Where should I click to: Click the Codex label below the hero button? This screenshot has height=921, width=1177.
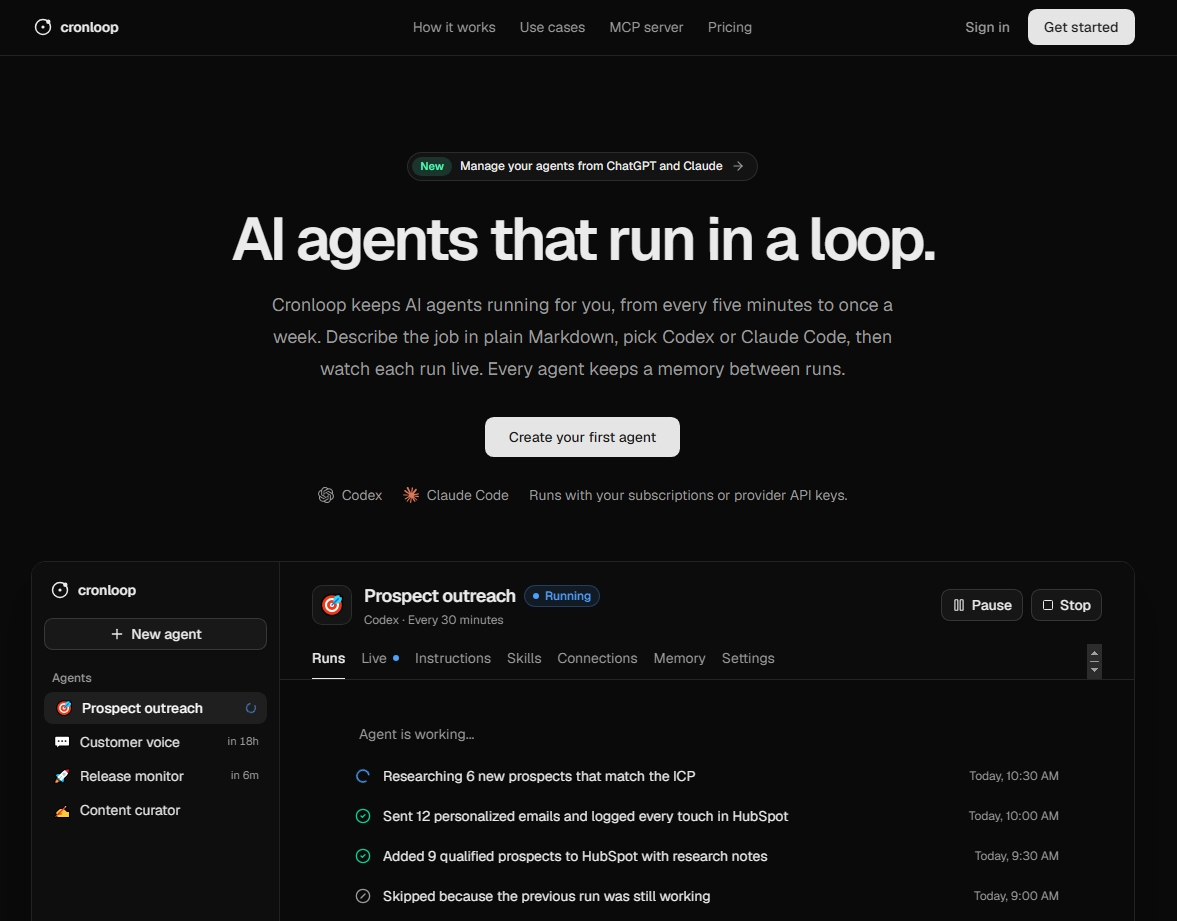click(362, 495)
